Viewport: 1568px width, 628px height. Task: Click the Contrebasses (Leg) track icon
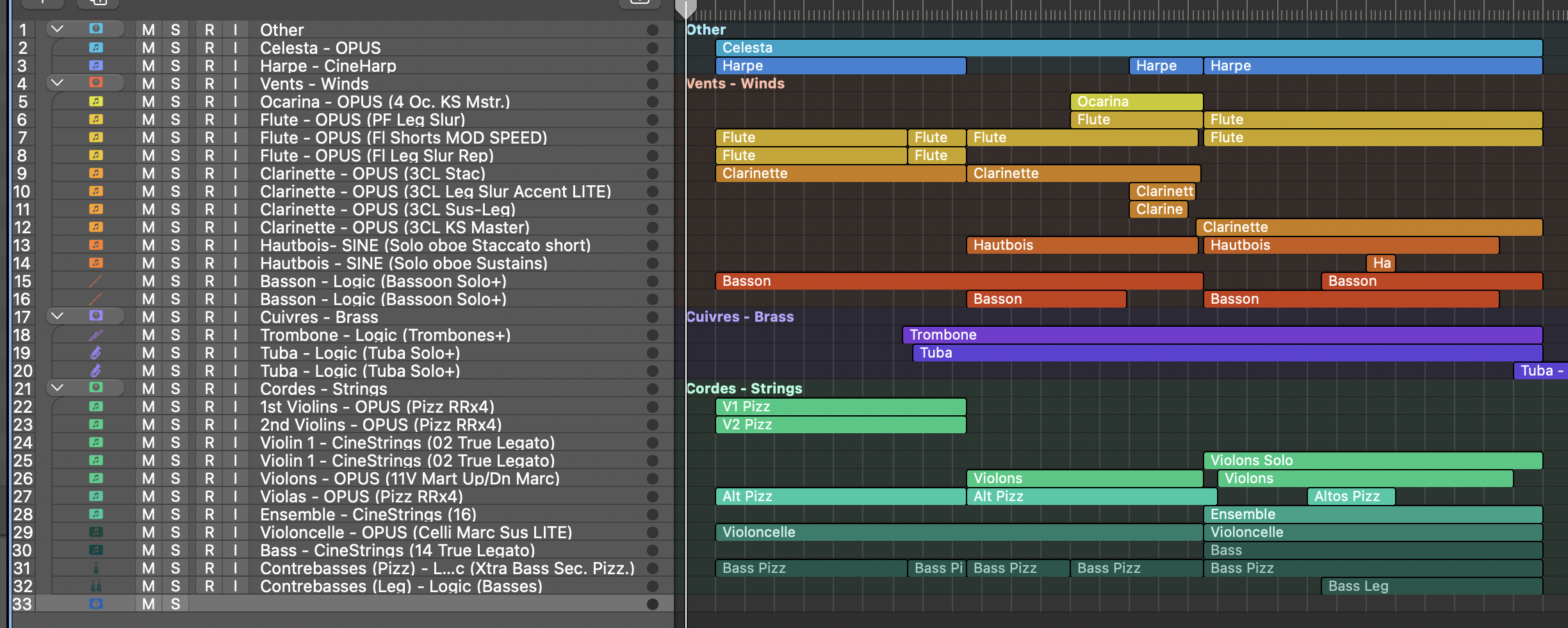[x=95, y=586]
